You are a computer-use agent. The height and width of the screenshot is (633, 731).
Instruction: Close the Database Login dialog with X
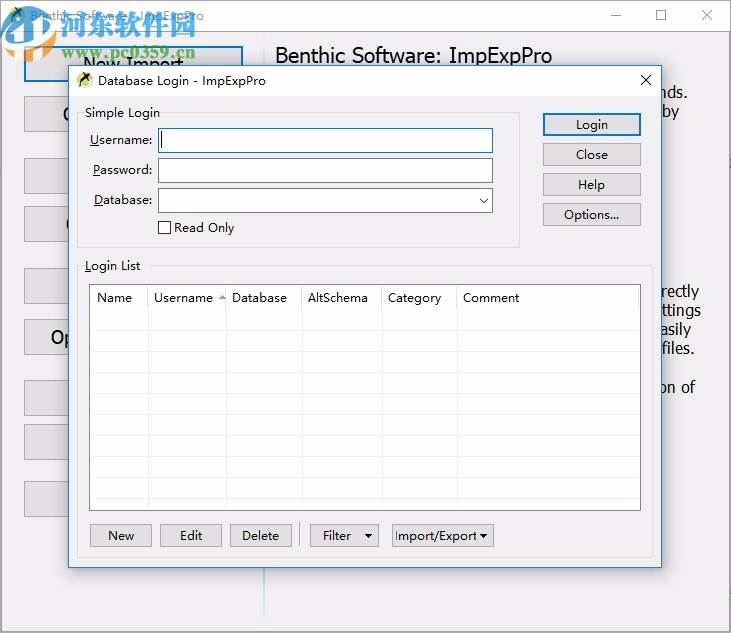(646, 80)
